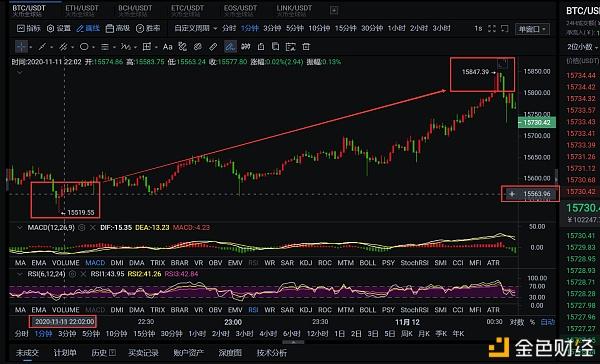
Task: Select the parallel channel tool
Action: 63,47
